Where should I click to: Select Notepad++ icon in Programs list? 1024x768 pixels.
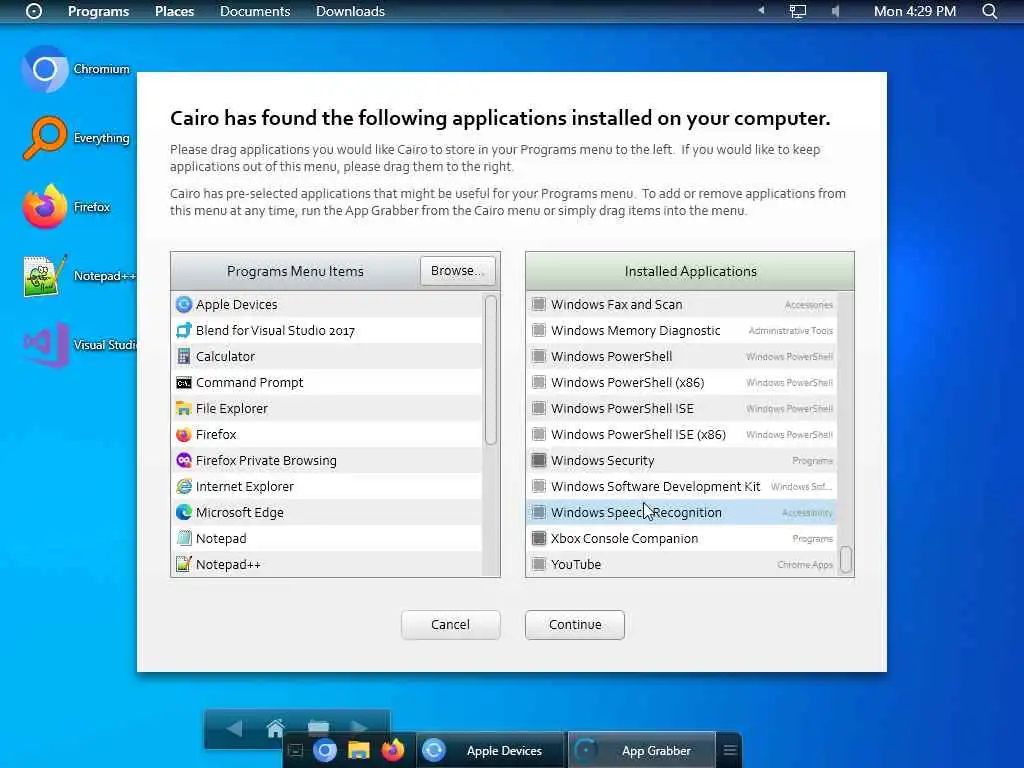(184, 564)
